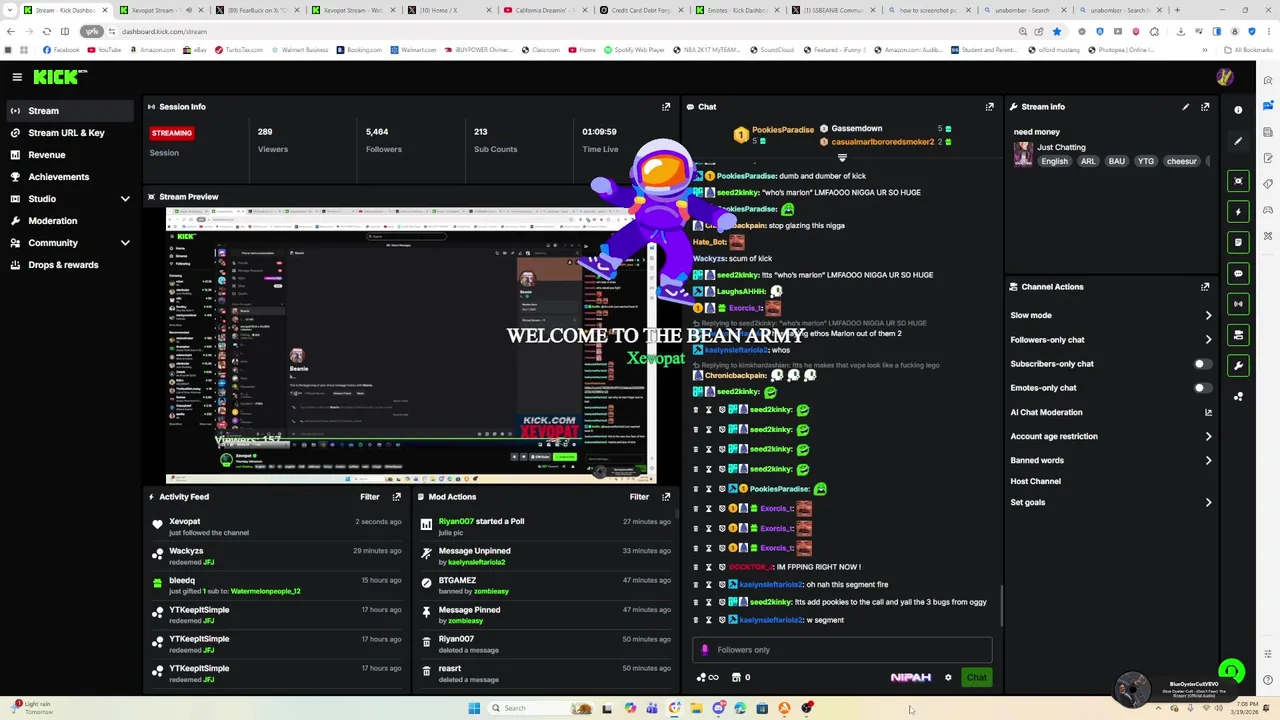Click Host Channel action
This screenshot has width=1280, height=720.
click(1035, 481)
